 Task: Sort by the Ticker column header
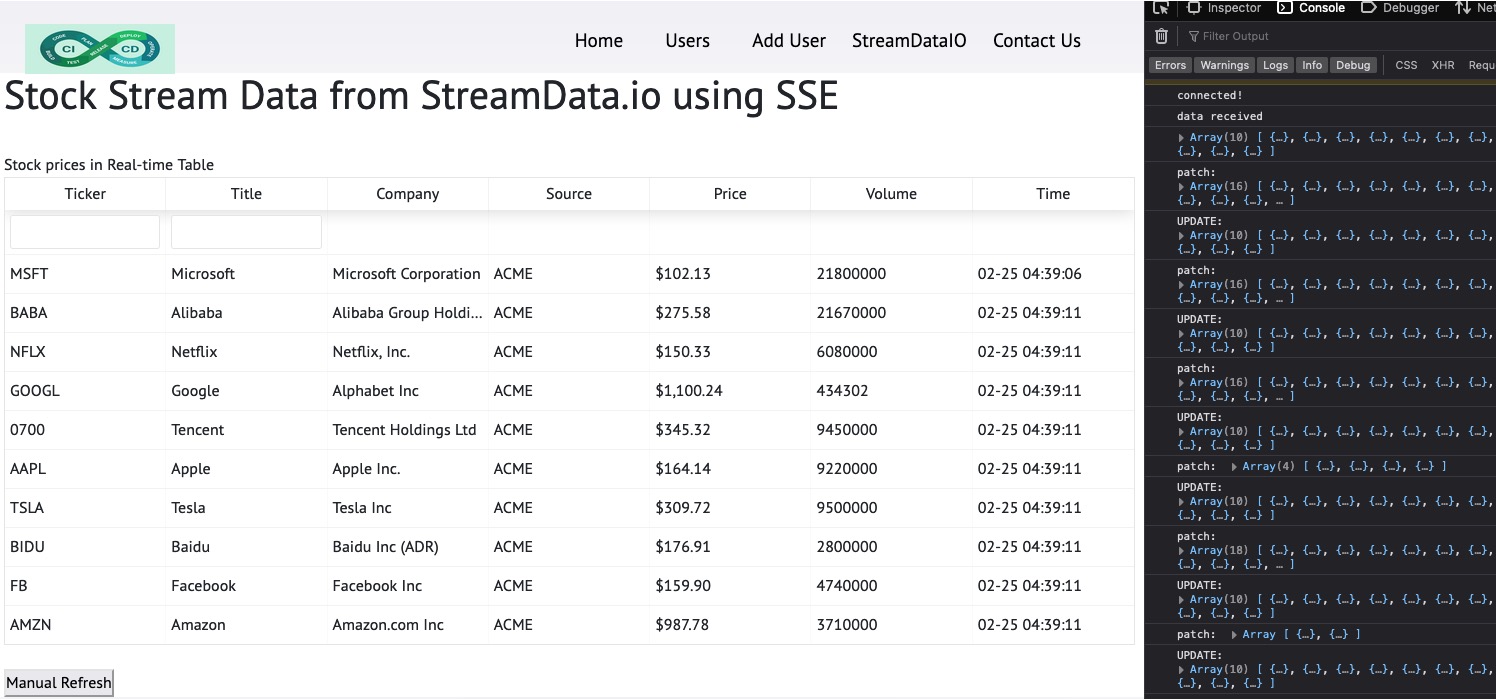pyautogui.click(x=85, y=194)
